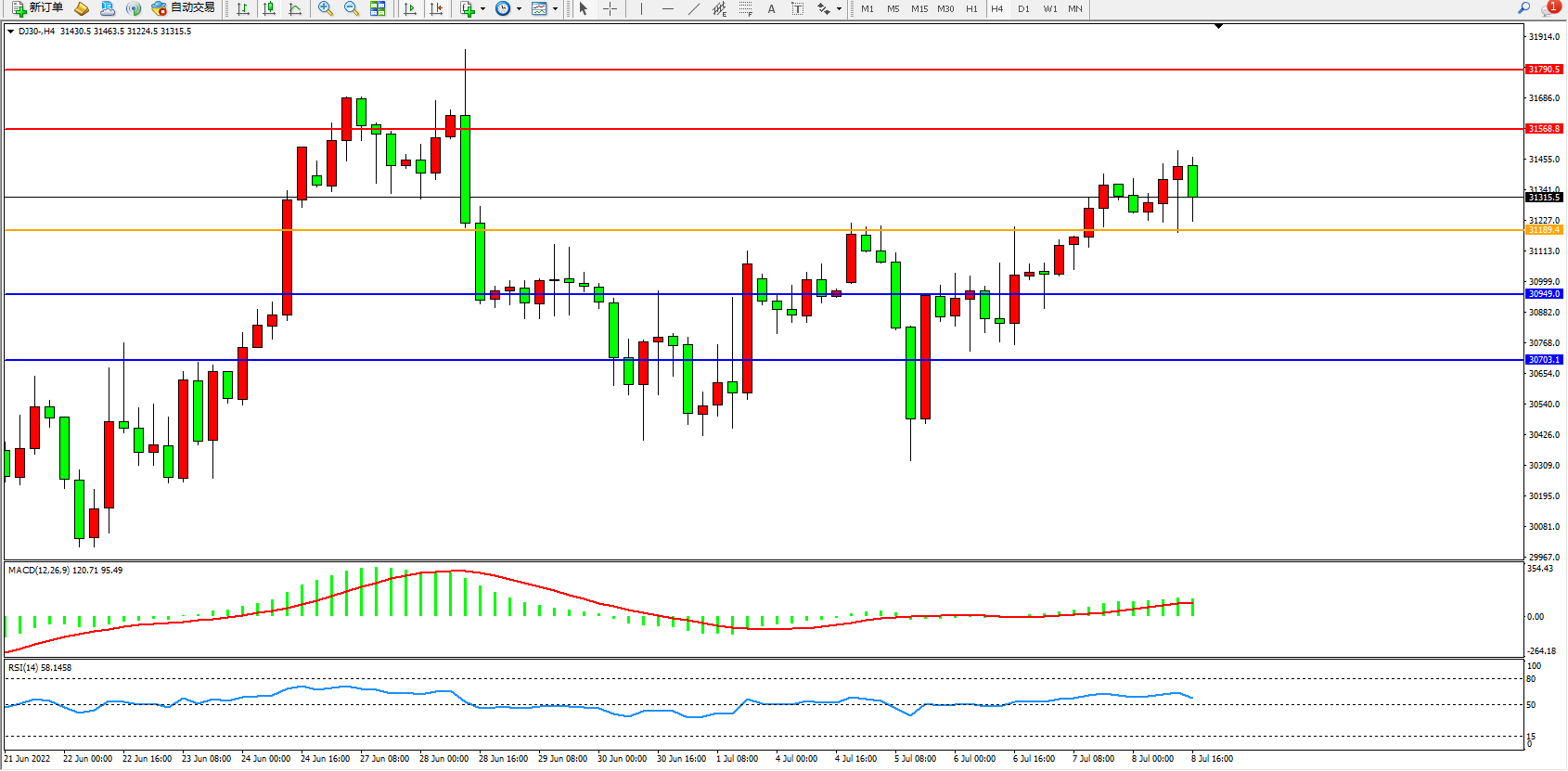Screen dimensions: 1568x771
Task: Select the line chart display icon
Action: pos(295,8)
